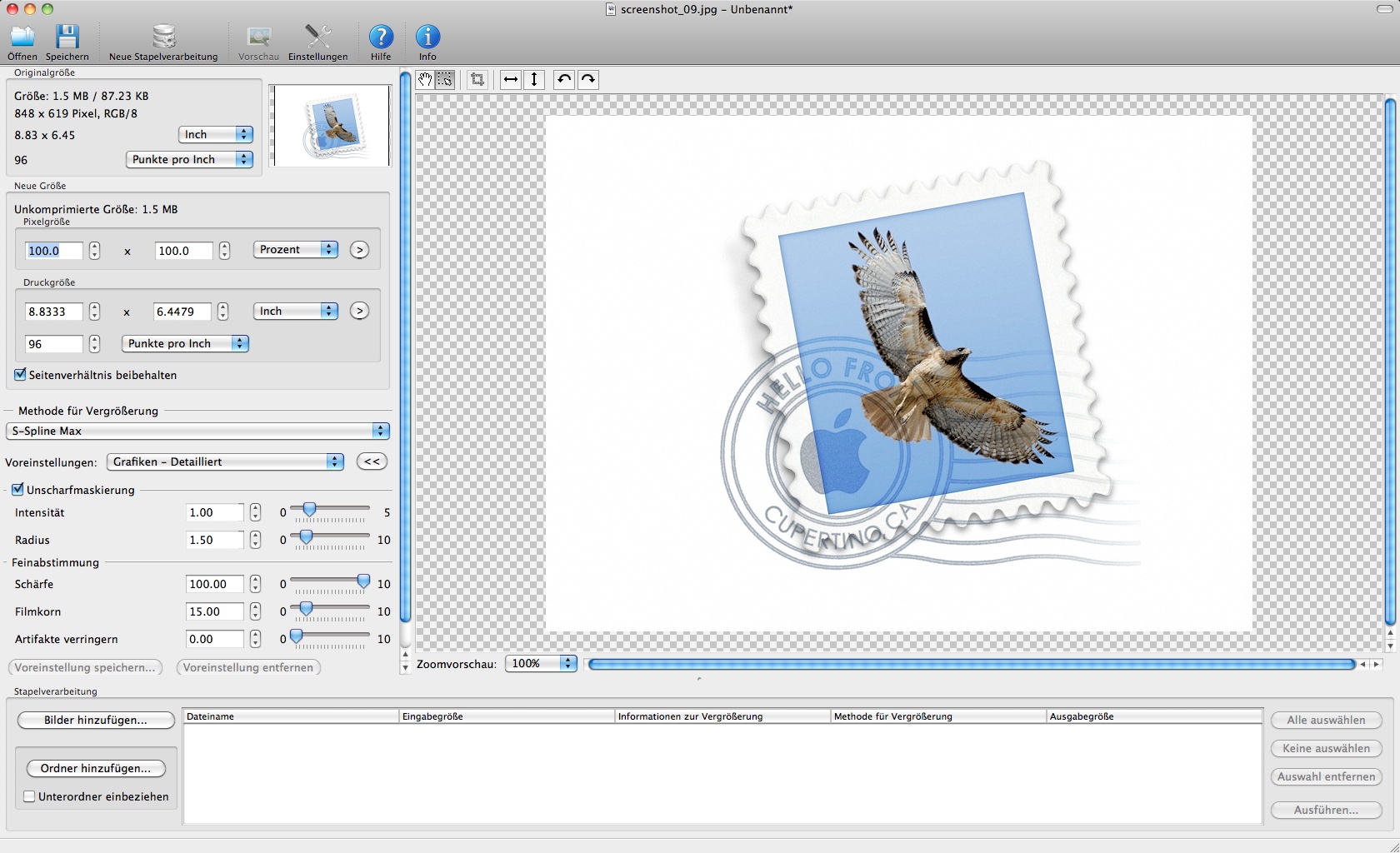The height and width of the screenshot is (853, 1400).
Task: Click Auswahl entfernen button
Action: pos(1326,776)
